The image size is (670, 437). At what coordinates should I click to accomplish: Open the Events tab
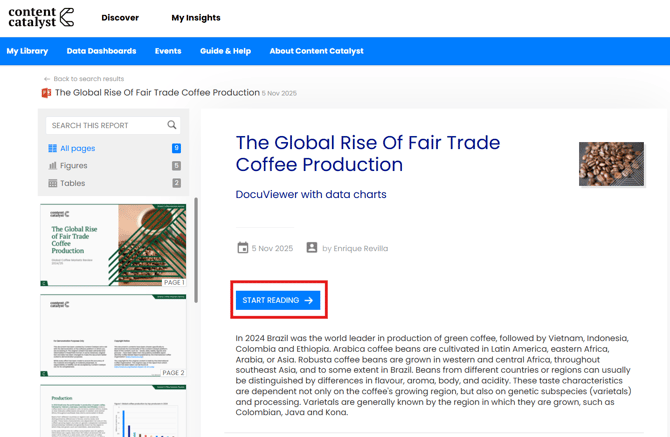point(168,51)
